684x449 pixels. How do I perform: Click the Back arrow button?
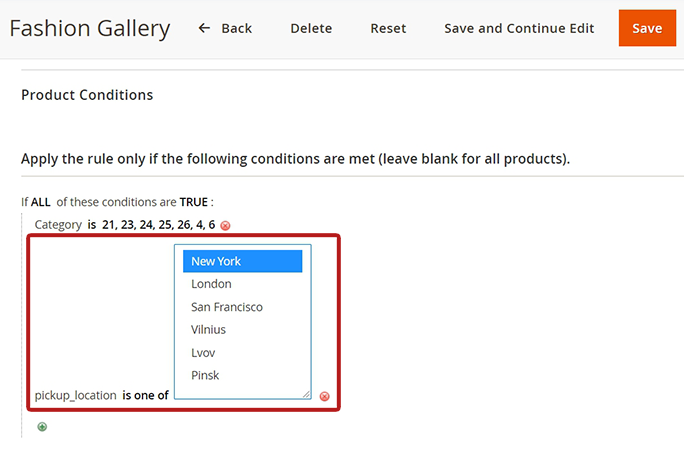225,28
